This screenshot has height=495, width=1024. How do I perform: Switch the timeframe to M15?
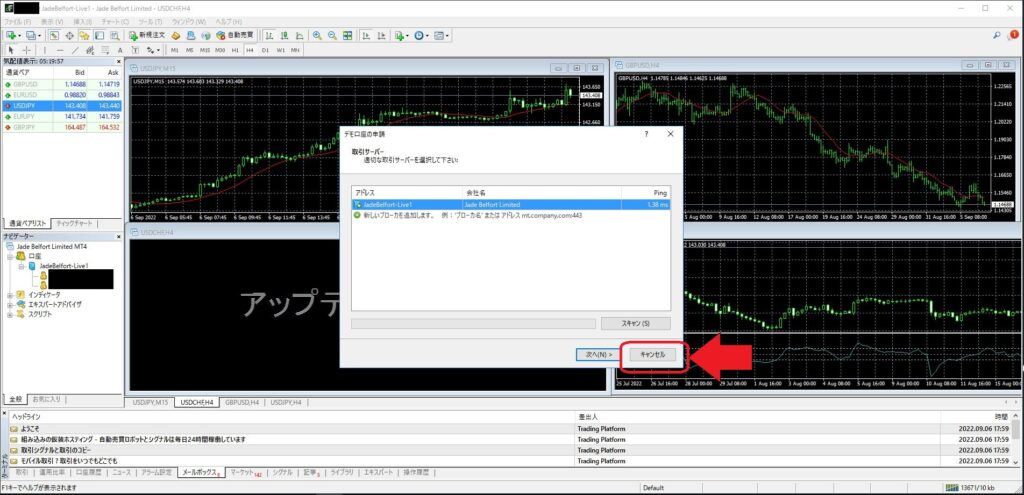coord(204,50)
